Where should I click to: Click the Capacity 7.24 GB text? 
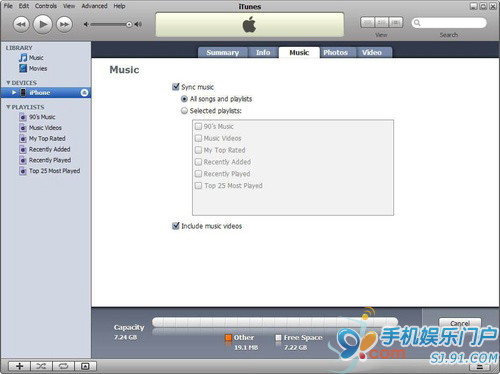coord(129,332)
